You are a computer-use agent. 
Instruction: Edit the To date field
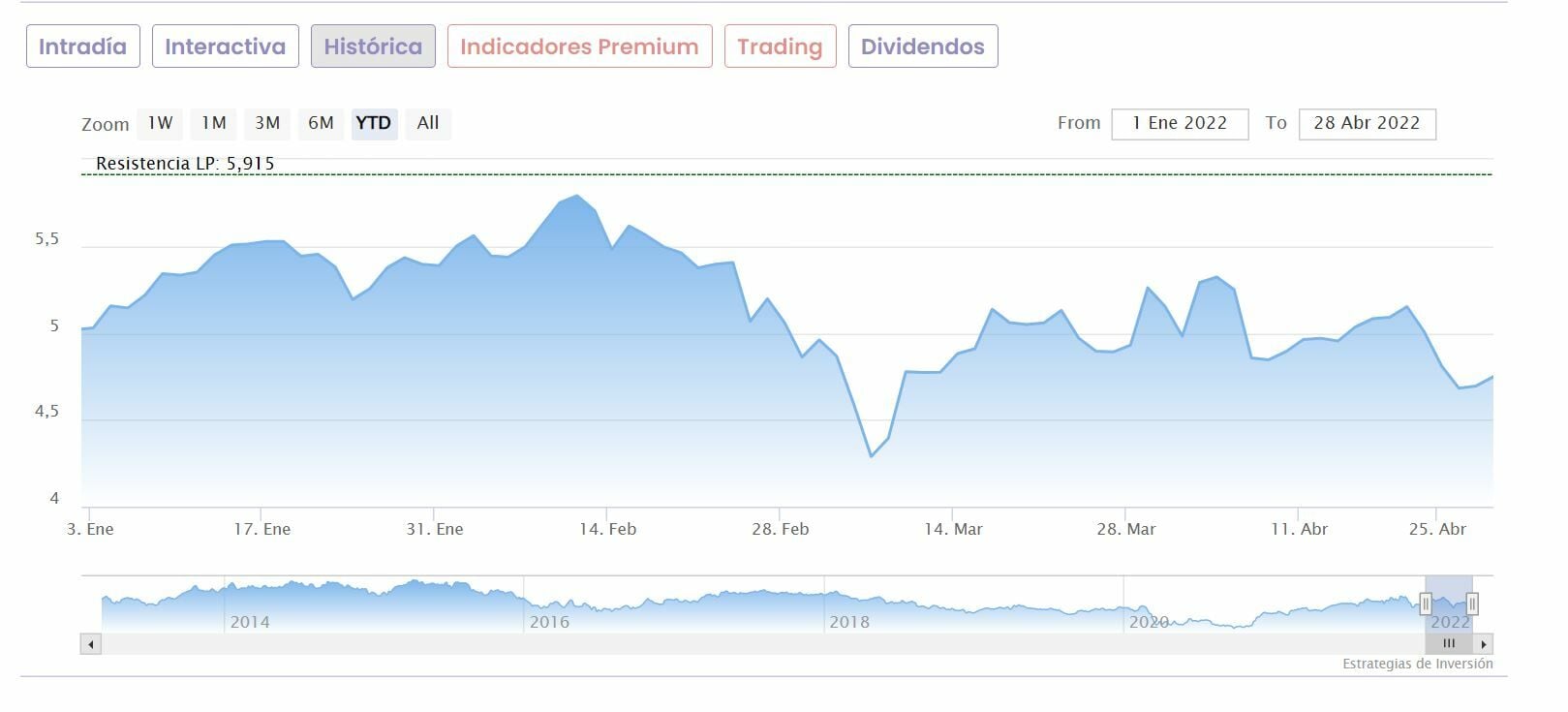click(1367, 123)
